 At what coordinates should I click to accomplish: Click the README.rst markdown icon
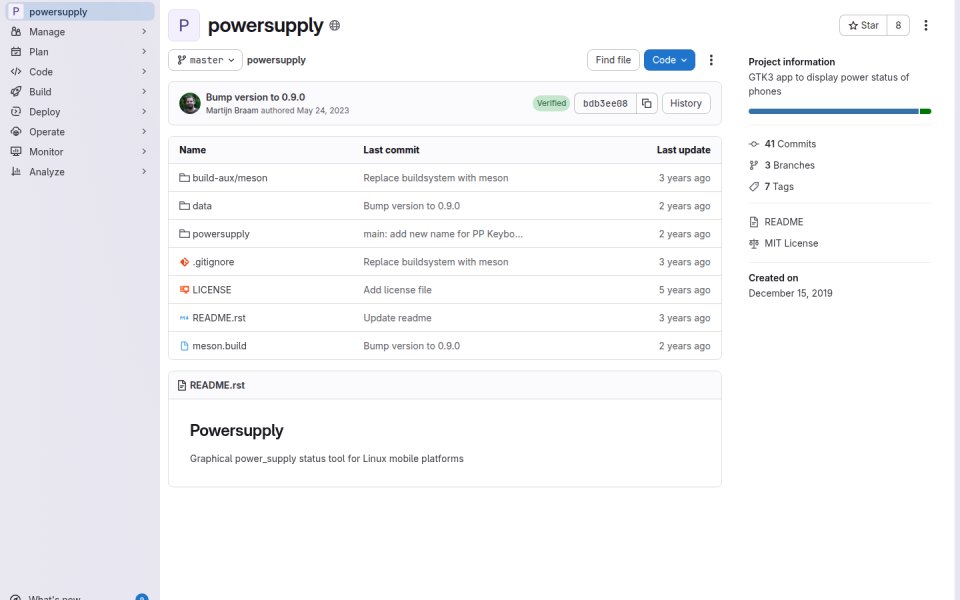click(184, 318)
